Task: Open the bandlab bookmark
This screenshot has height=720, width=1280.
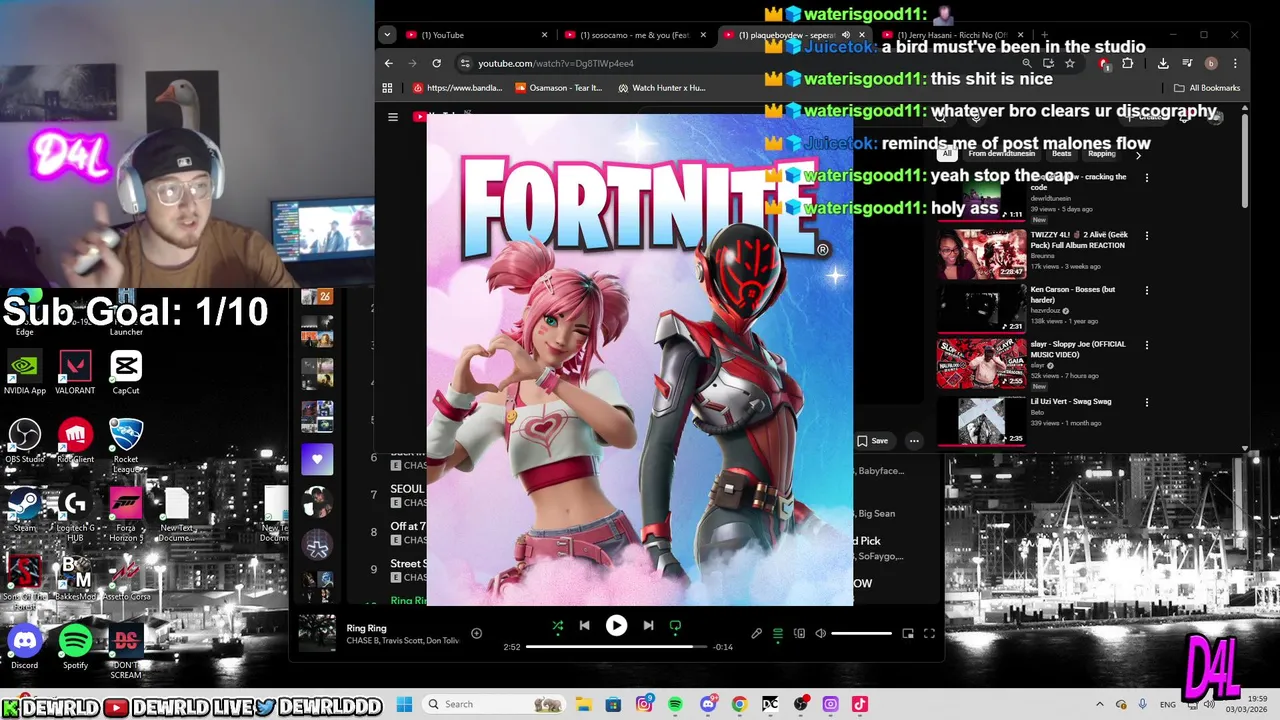Action: click(x=457, y=88)
